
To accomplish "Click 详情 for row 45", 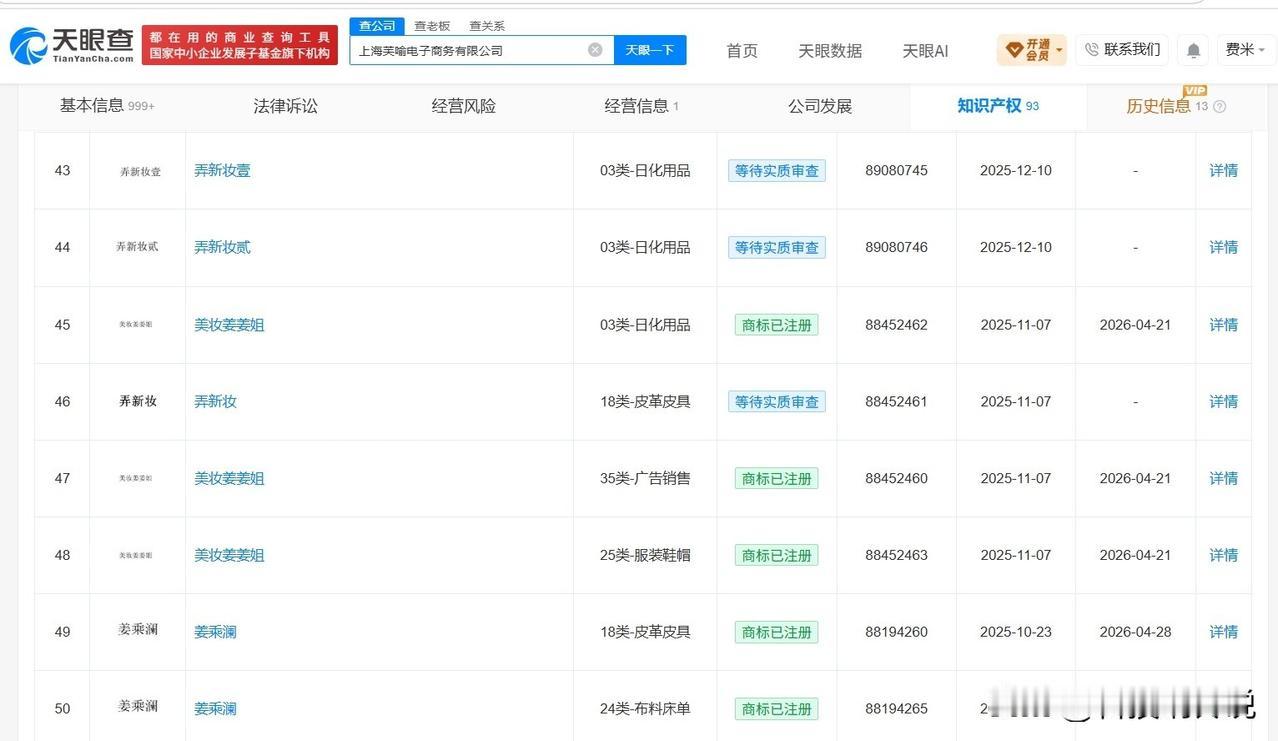I will pyautogui.click(x=1224, y=325).
